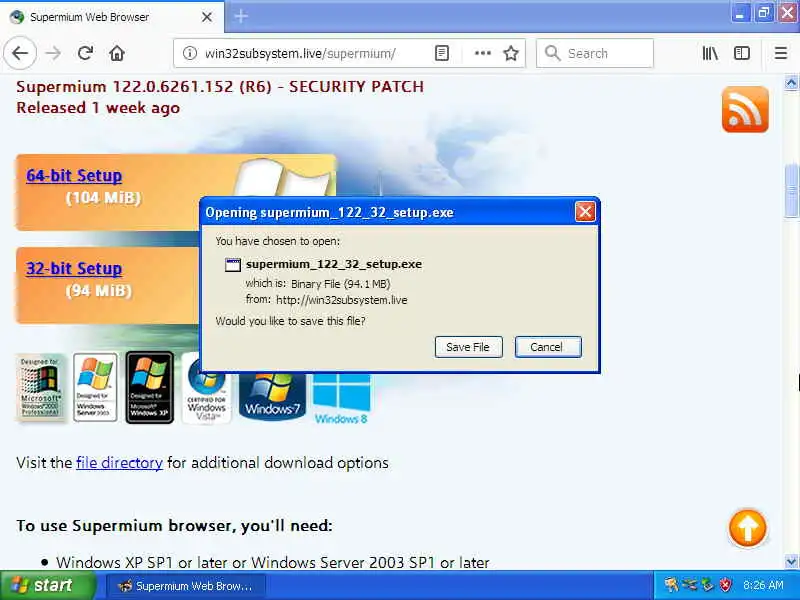Screen dimensions: 800x600
Task: Click the scrollbar up arrow
Action: tap(791, 82)
